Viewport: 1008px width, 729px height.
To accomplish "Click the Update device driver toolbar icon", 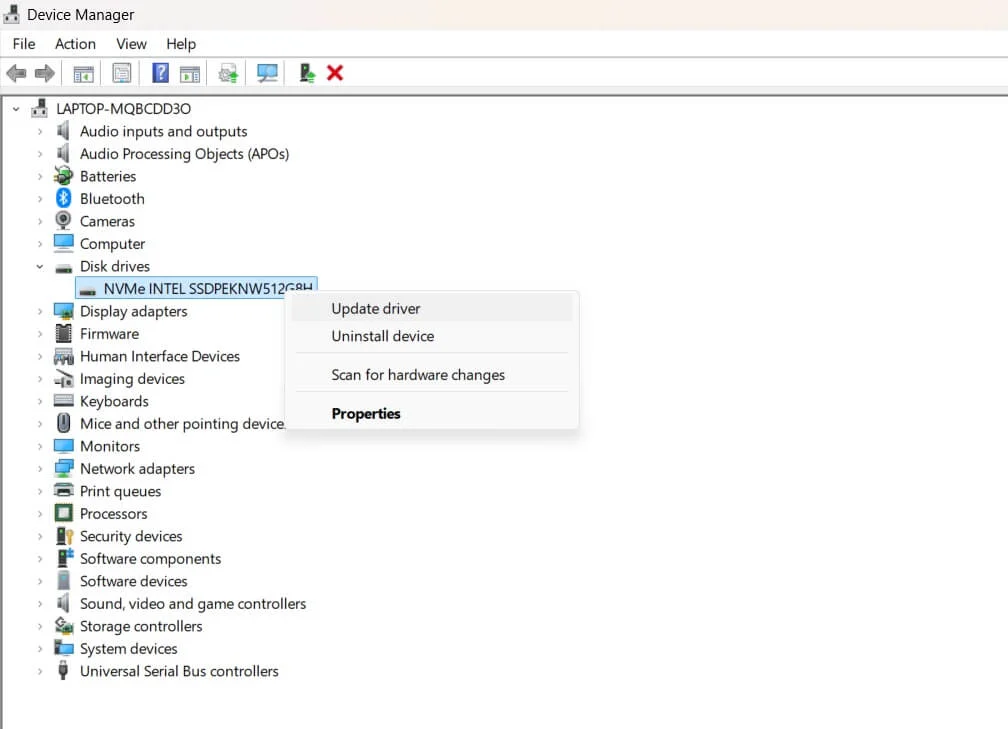I will (229, 73).
